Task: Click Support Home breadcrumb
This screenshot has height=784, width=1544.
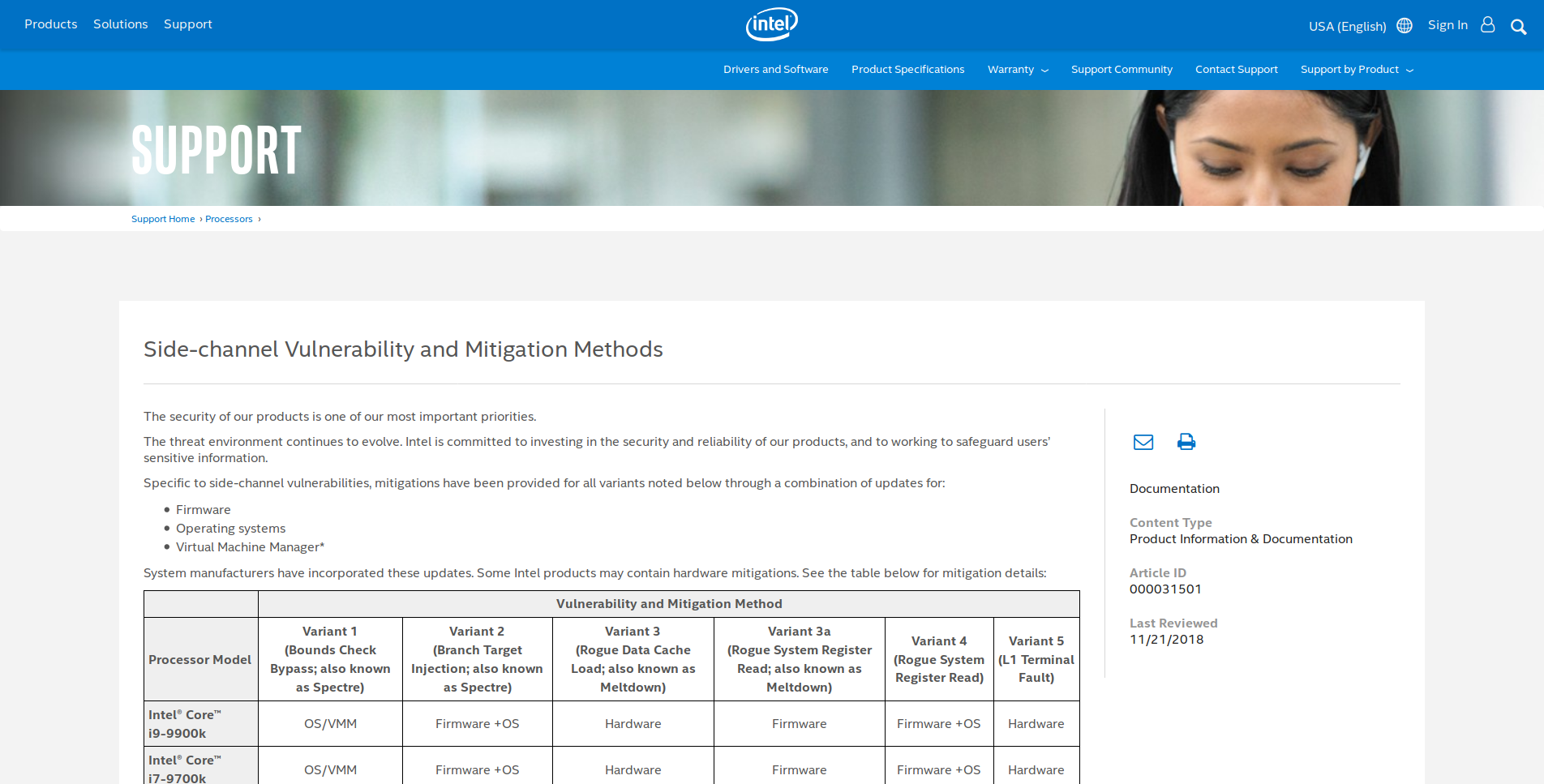Action: (x=163, y=219)
